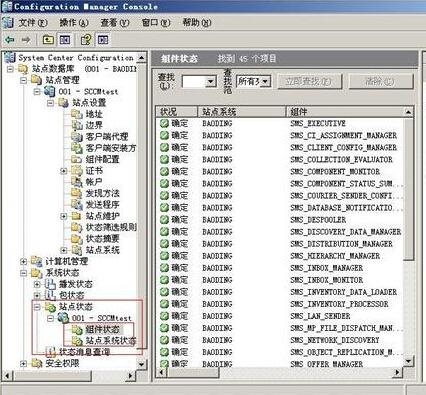
Task: Open the 查看(V) menu
Action: [115, 23]
